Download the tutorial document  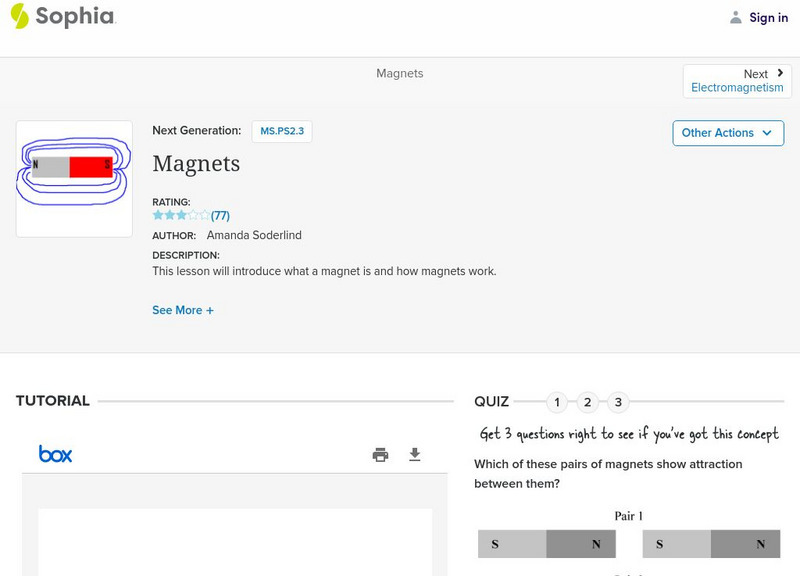415,455
